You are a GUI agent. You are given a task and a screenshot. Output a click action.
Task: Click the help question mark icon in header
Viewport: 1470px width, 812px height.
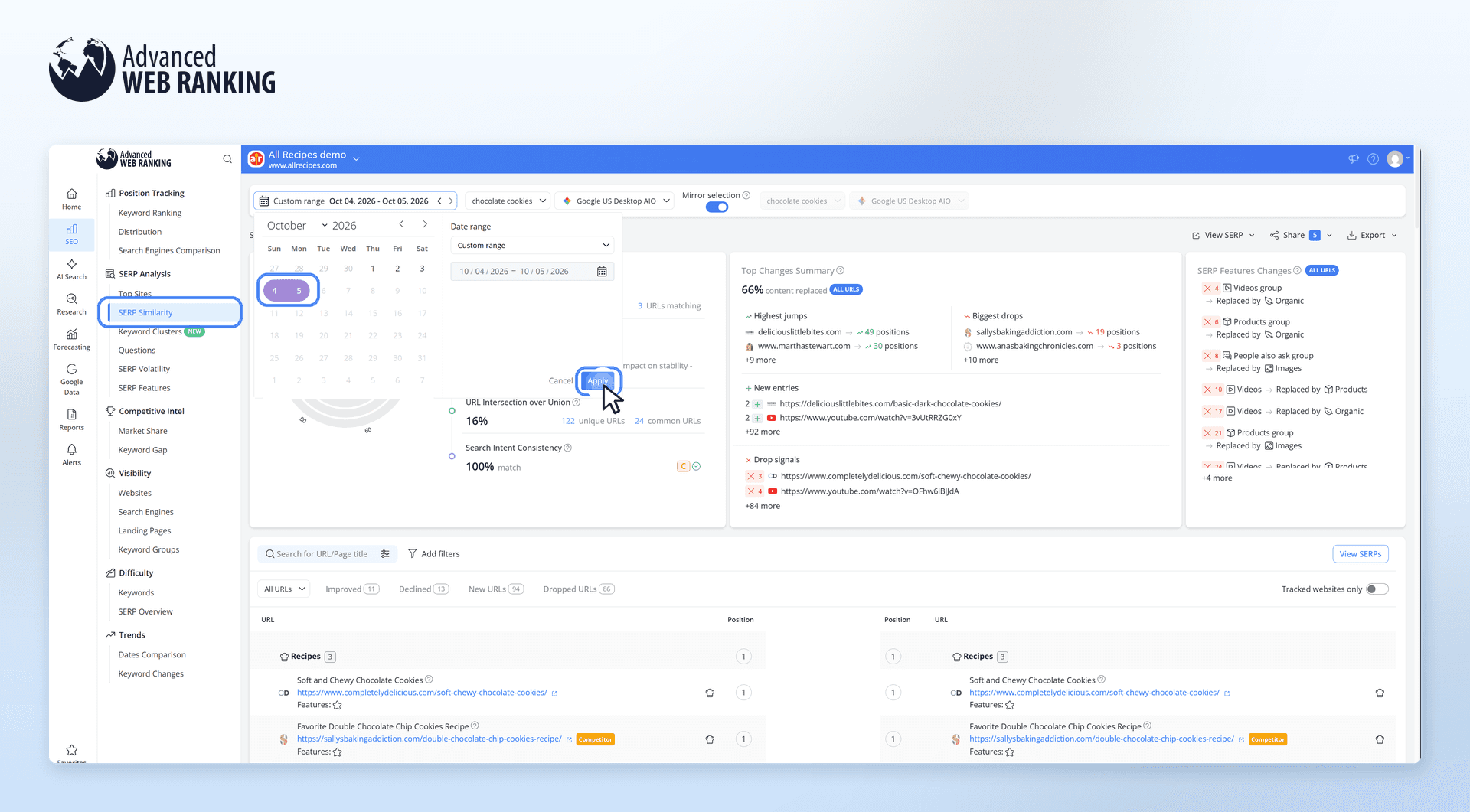pyautogui.click(x=1374, y=159)
